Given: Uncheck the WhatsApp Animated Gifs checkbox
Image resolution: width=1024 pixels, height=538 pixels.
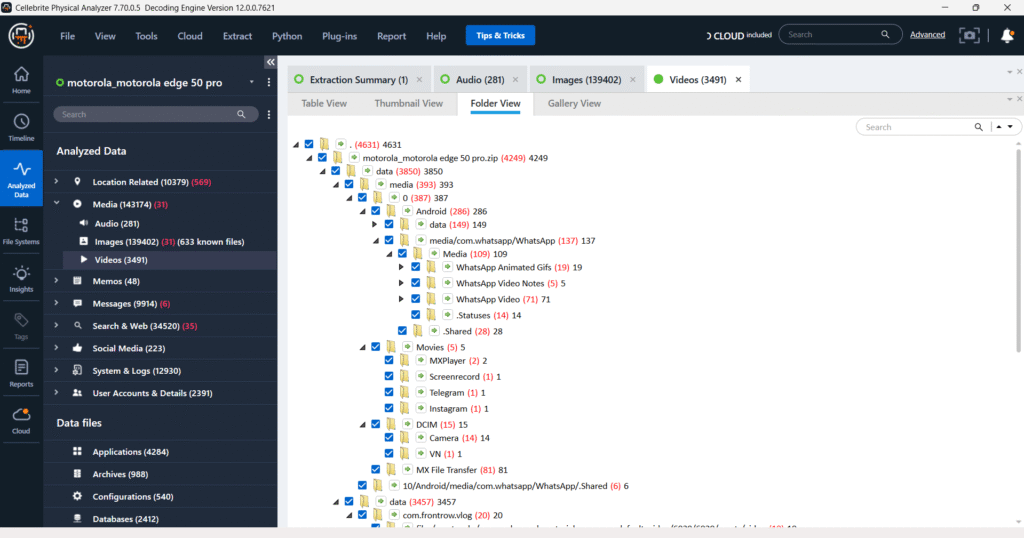Looking at the screenshot, I should [415, 267].
